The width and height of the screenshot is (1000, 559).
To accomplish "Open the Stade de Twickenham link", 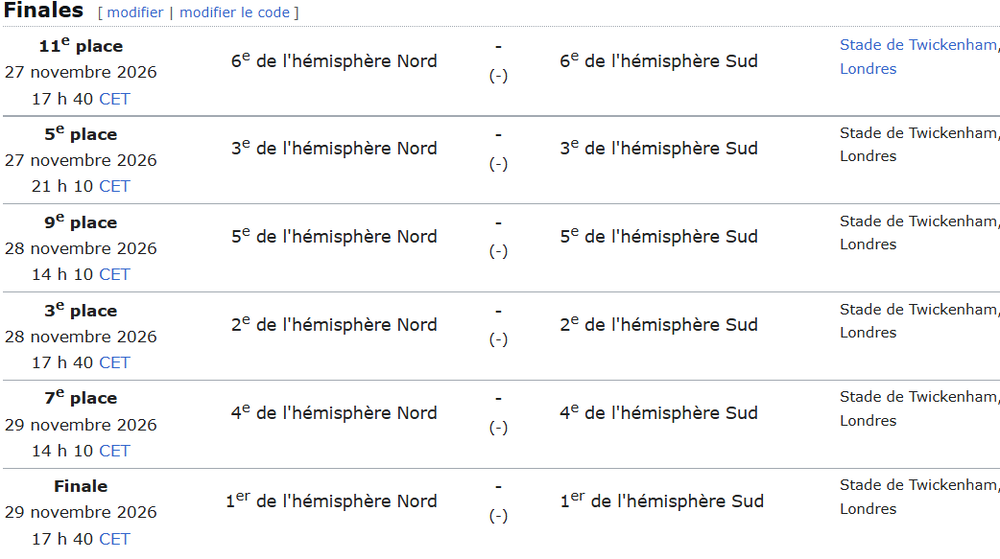I will click(918, 45).
